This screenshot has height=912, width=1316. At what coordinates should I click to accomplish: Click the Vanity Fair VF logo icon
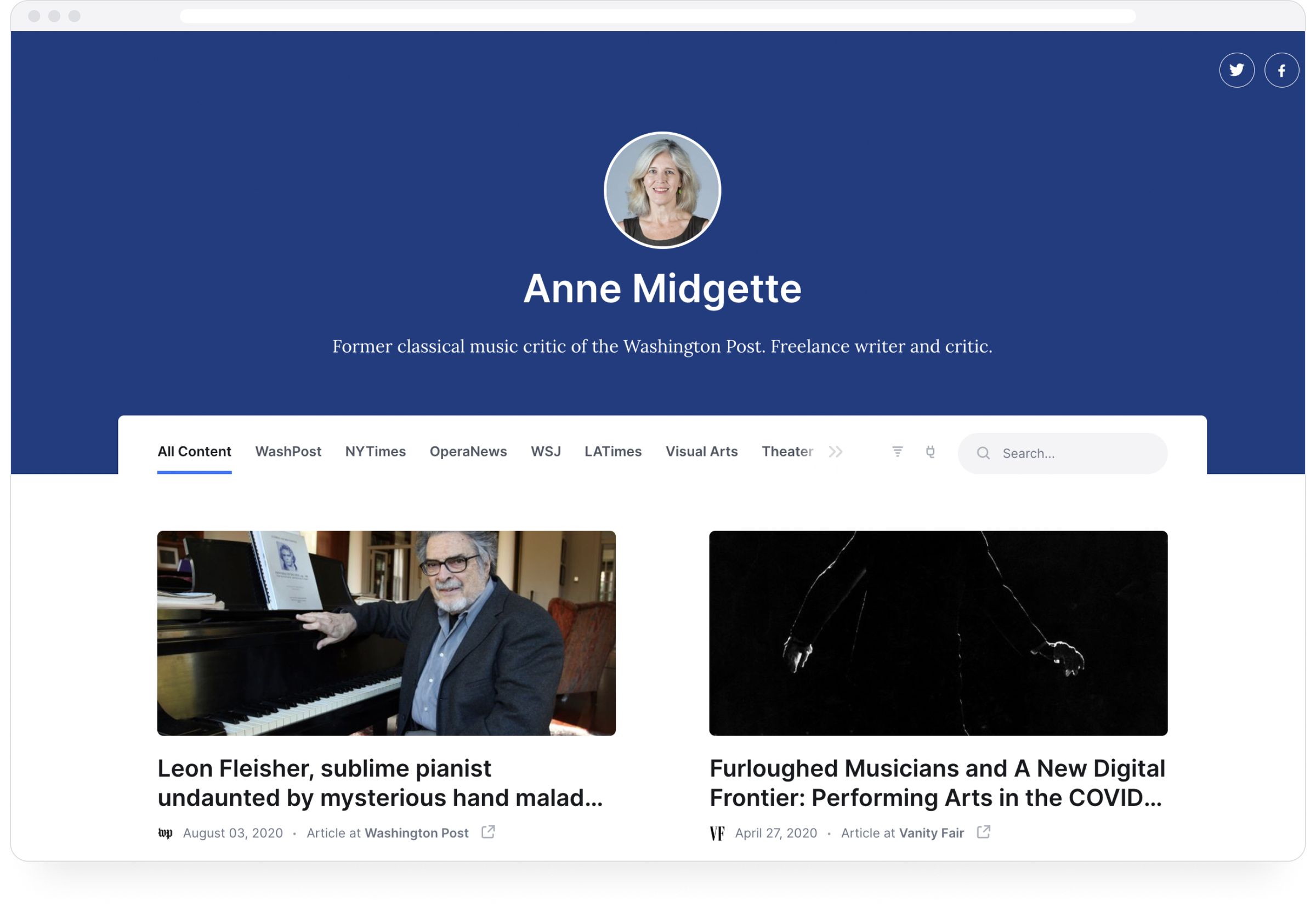click(x=718, y=833)
